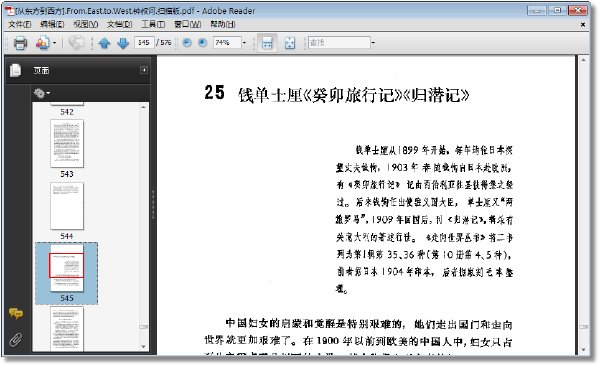Image resolution: width=600 pixels, height=366 pixels.
Task: Click the thumbnail label 542
Action: coord(67,112)
